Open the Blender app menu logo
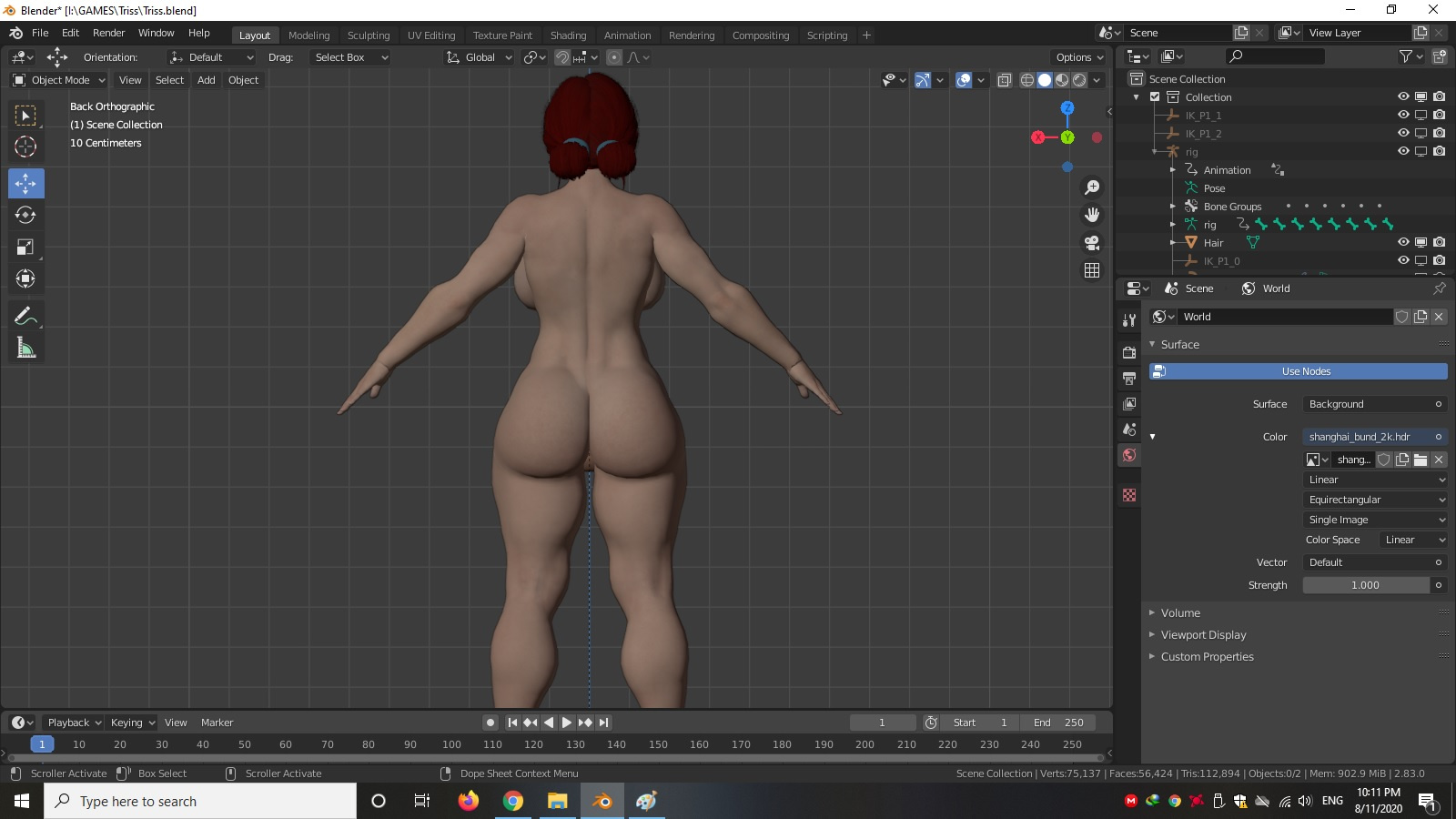The width and height of the screenshot is (1456, 819). point(15,33)
